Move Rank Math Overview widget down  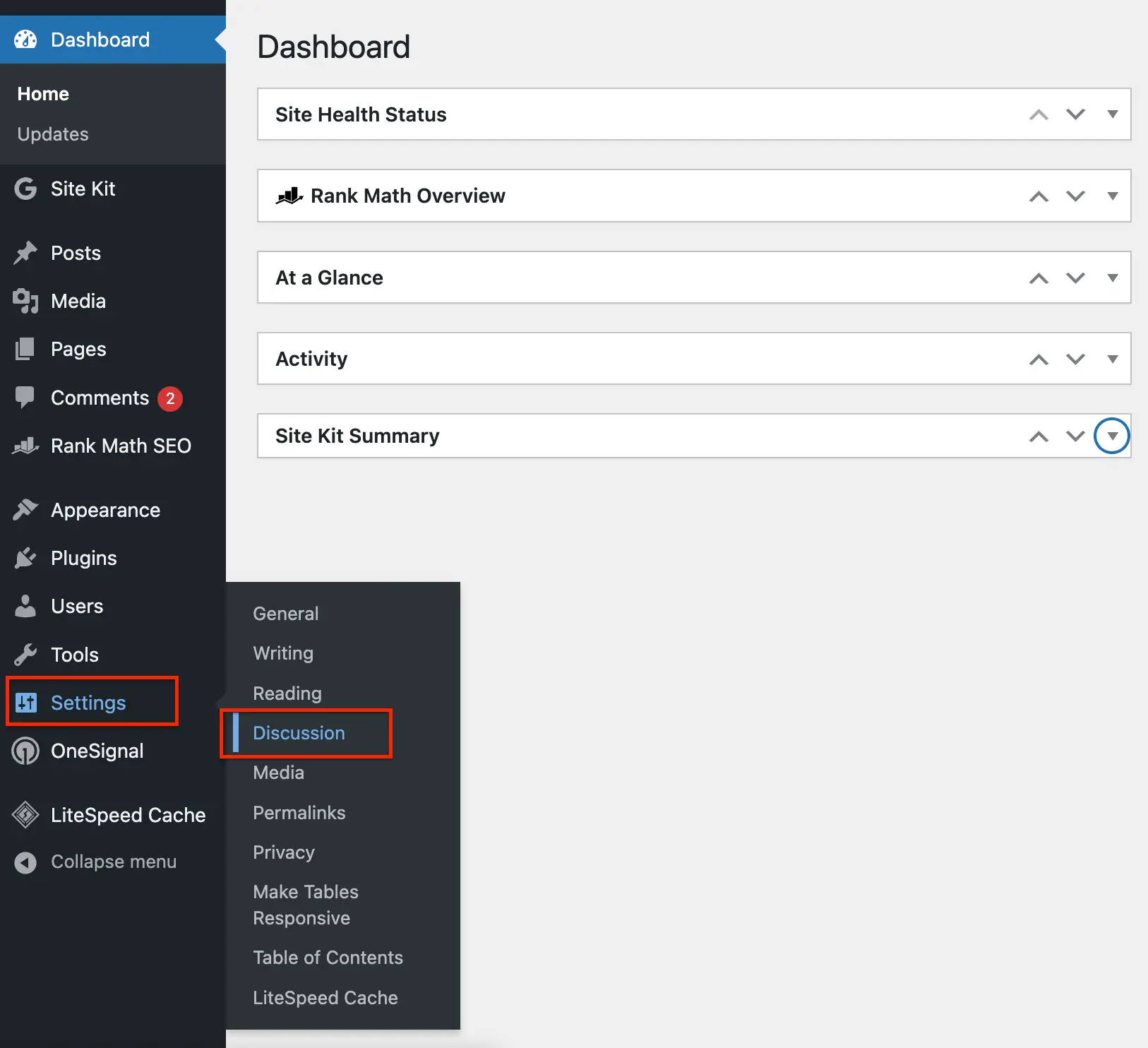click(1075, 196)
